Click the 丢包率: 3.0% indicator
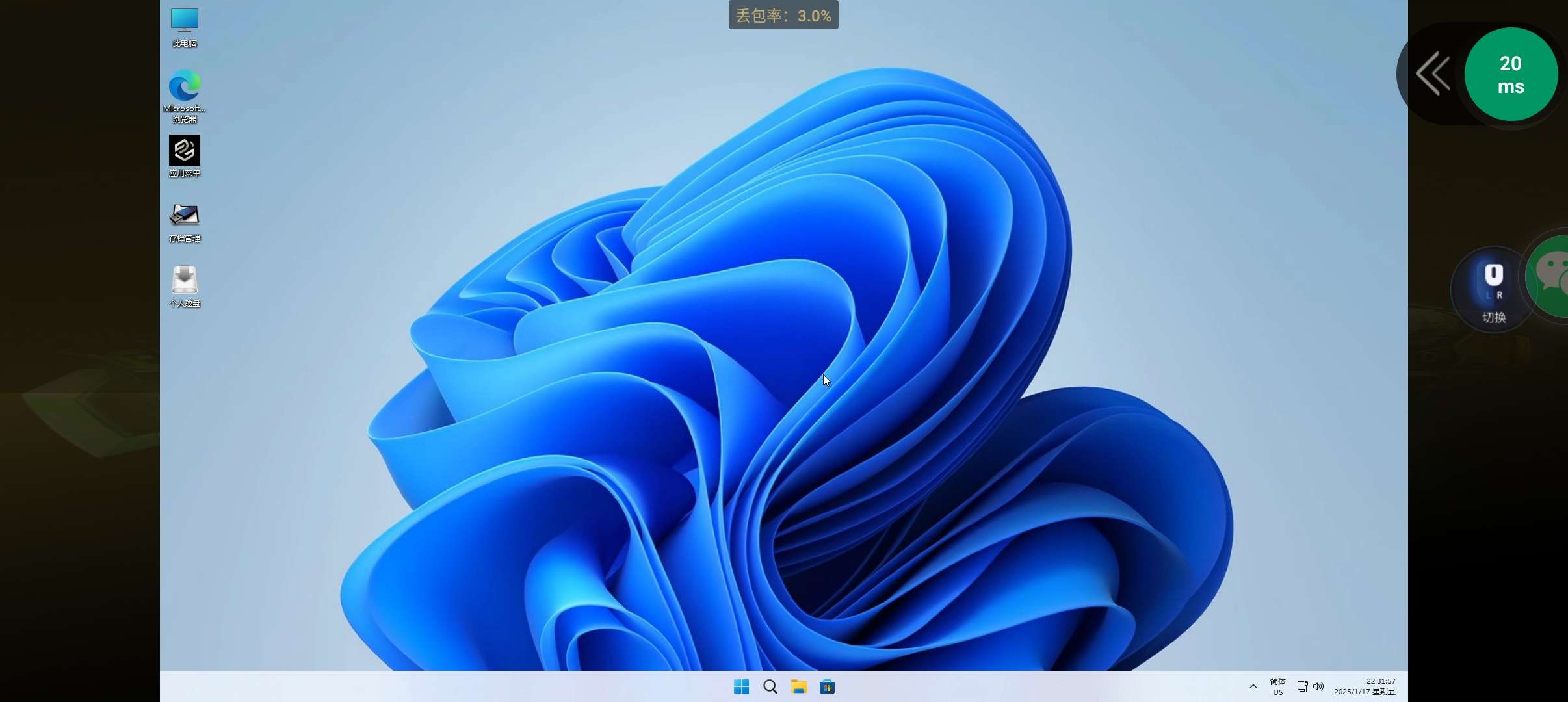Image resolution: width=1568 pixels, height=702 pixels. point(783,16)
